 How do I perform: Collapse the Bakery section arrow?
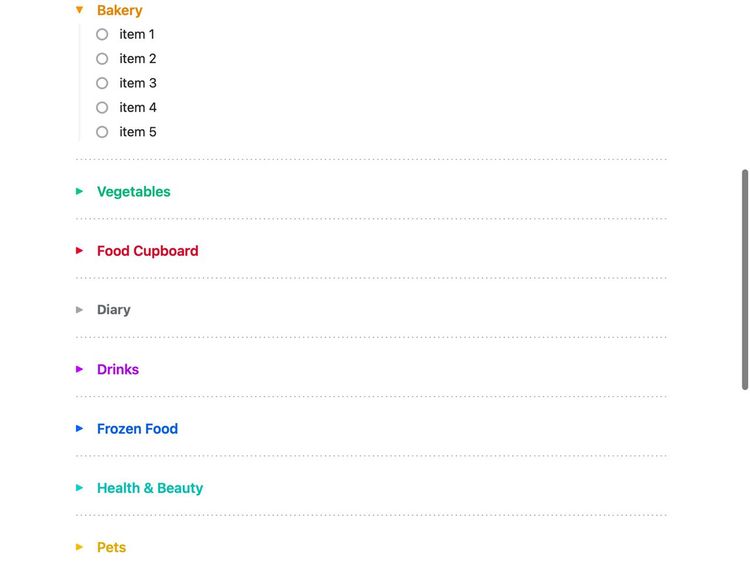[x=80, y=10]
